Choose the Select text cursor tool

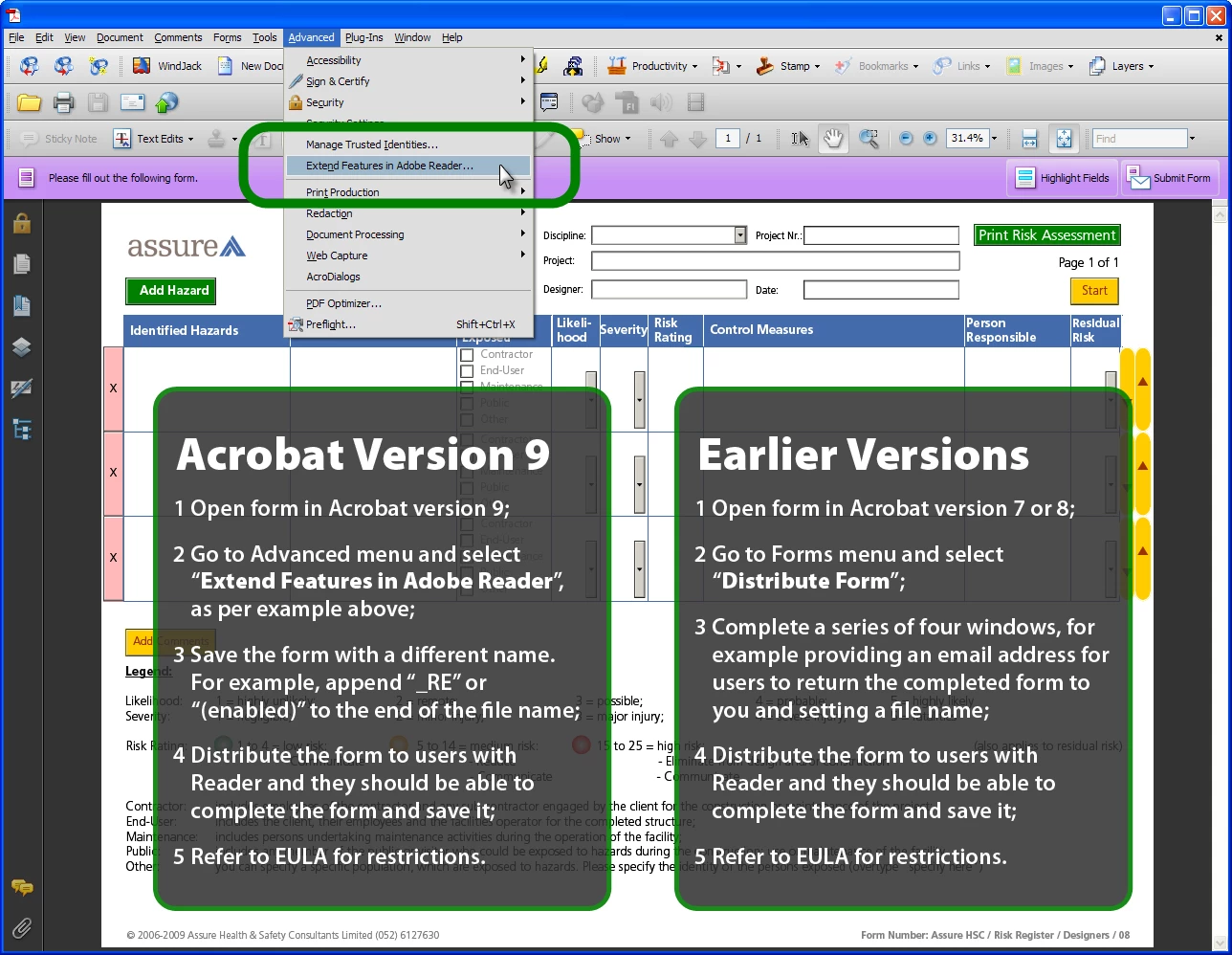click(x=800, y=139)
